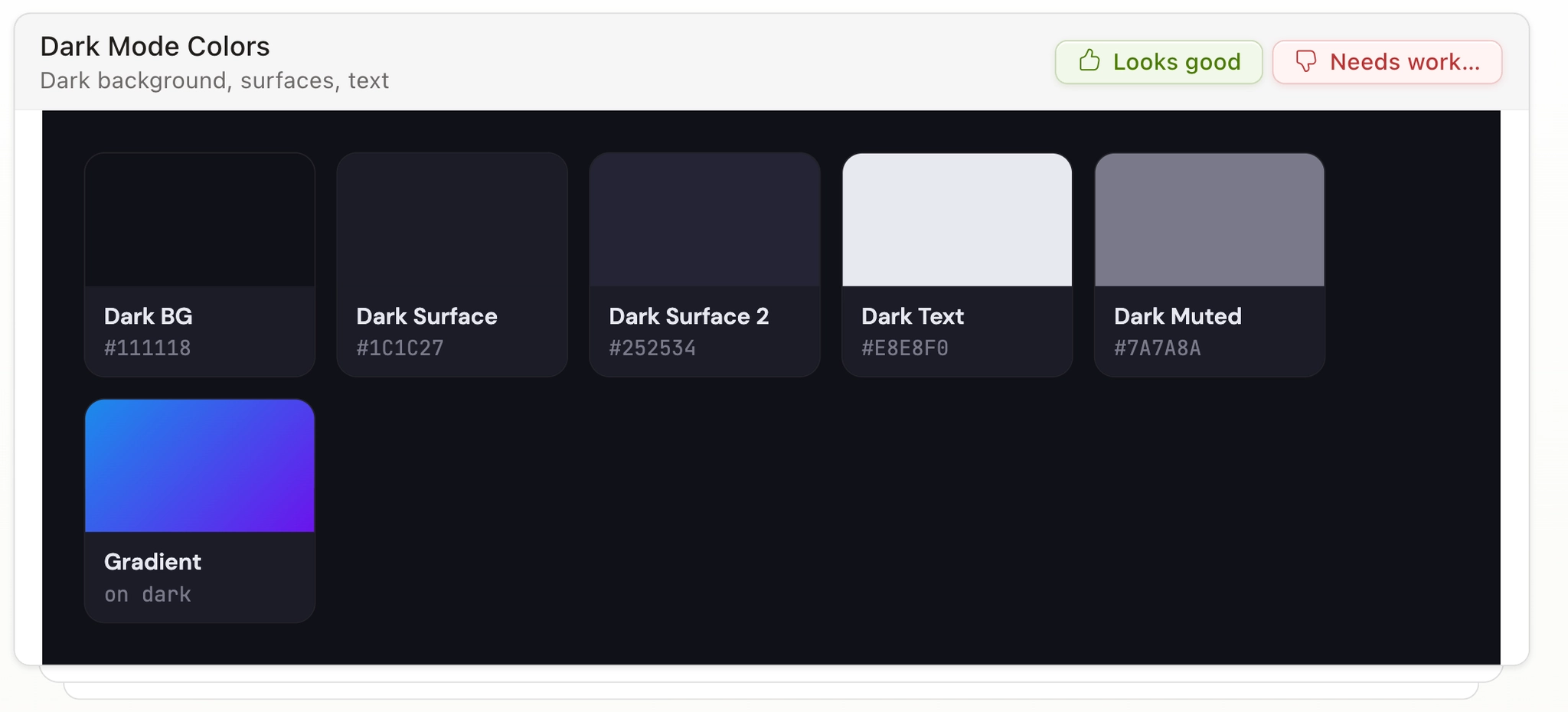Click the #1C1C27 hex code
This screenshot has width=1568, height=712.
[400, 348]
